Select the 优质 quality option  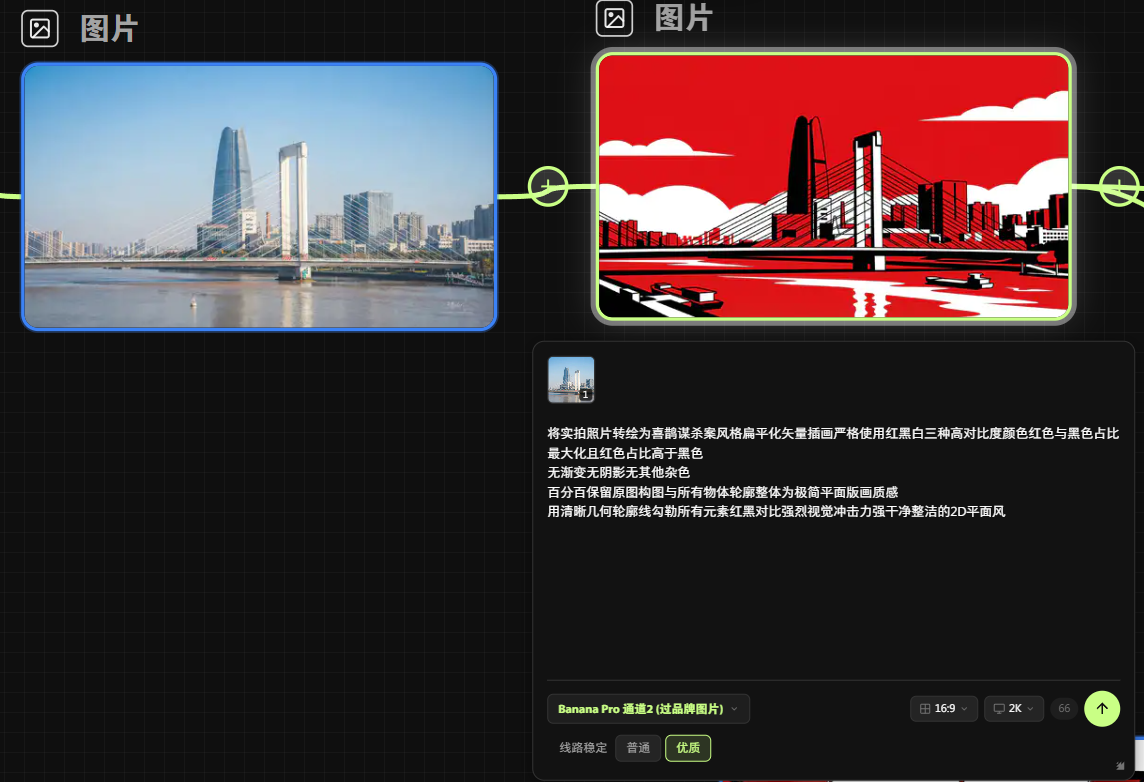pos(688,748)
